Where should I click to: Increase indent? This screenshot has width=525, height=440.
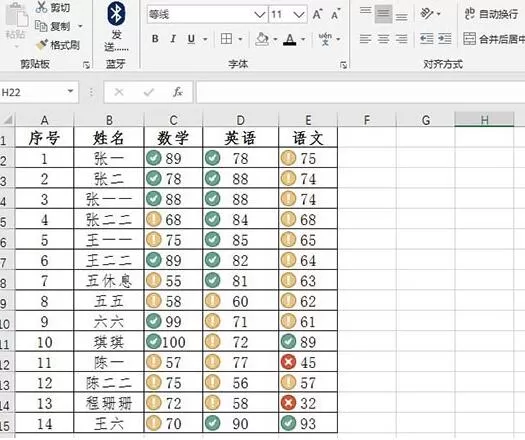[x=445, y=39]
